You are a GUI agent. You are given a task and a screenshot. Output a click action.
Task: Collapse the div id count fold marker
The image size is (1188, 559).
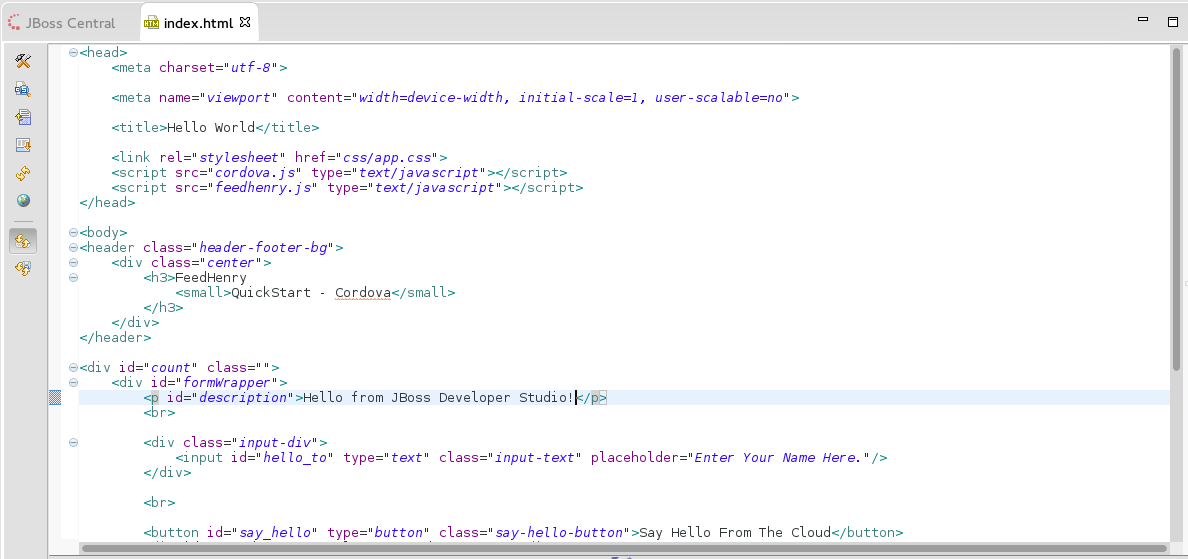click(73, 367)
